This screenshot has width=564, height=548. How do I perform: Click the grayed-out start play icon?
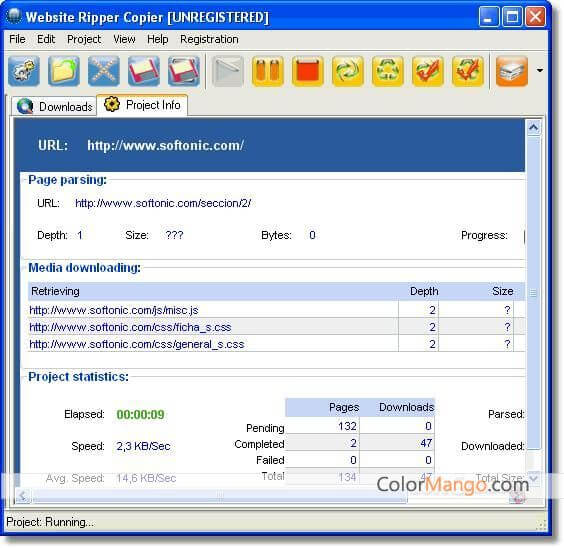pos(228,71)
